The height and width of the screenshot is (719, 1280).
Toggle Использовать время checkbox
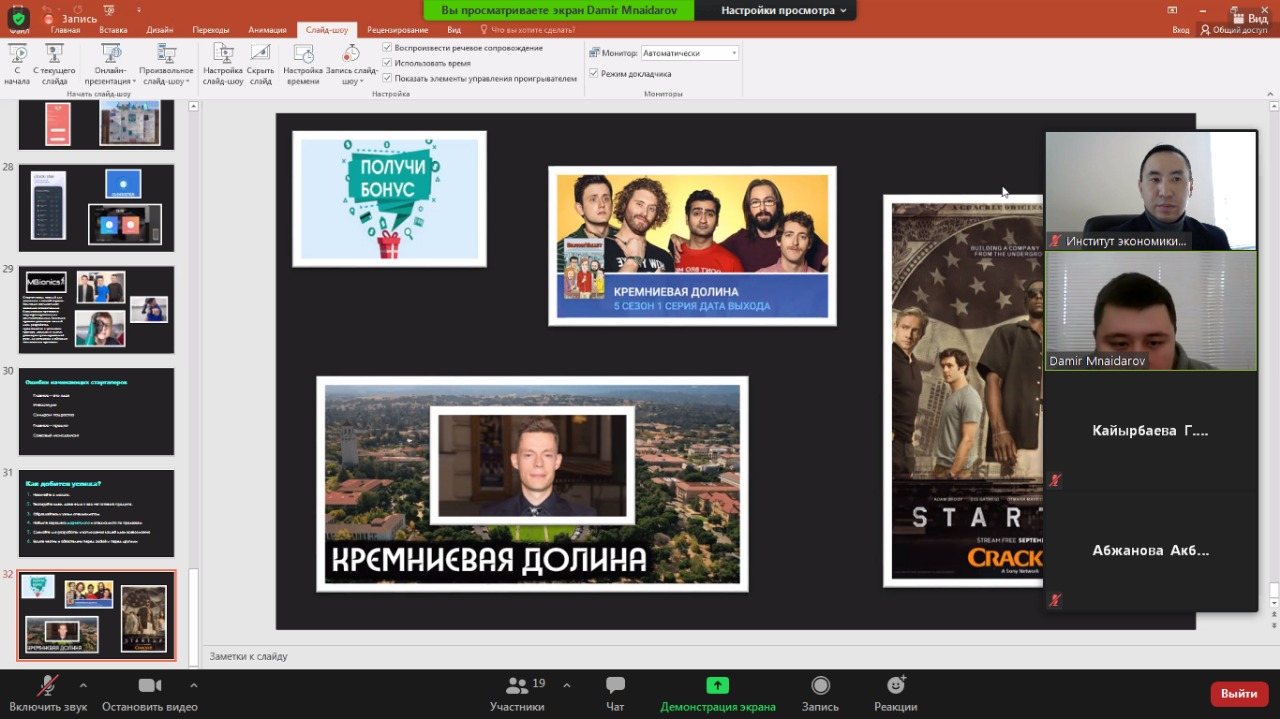pyautogui.click(x=387, y=63)
